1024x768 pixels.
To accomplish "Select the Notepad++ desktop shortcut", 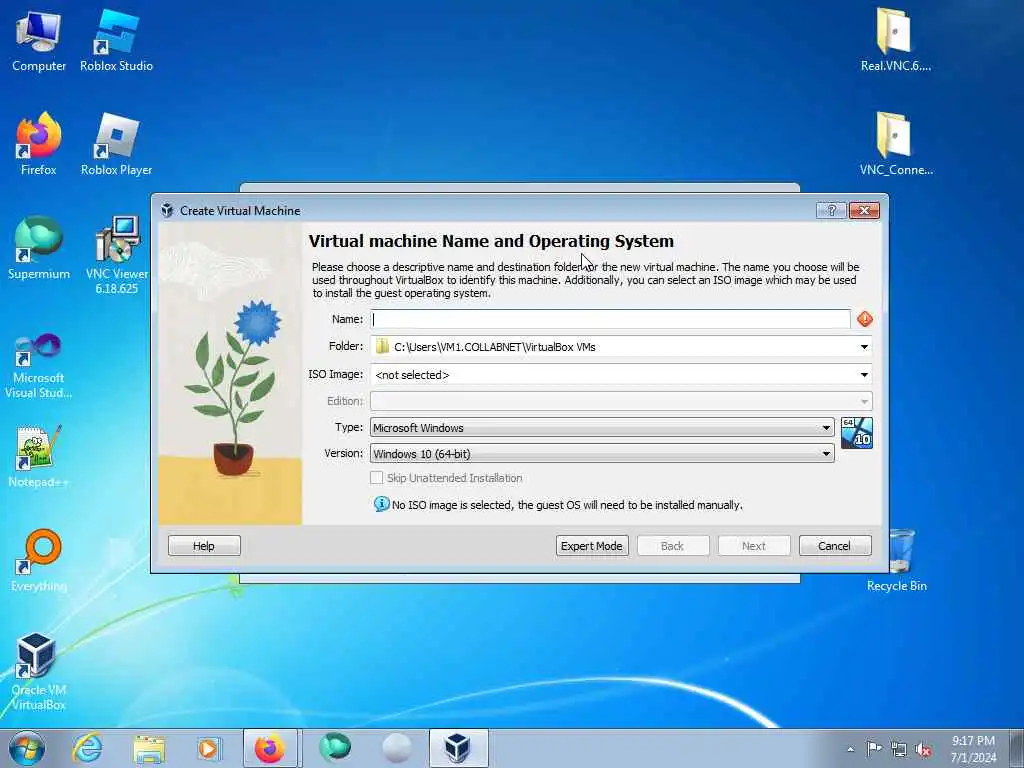I will tap(39, 456).
